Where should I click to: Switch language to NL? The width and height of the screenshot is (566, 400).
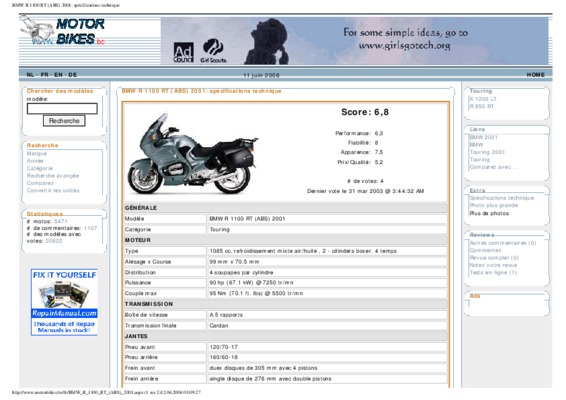click(30, 75)
